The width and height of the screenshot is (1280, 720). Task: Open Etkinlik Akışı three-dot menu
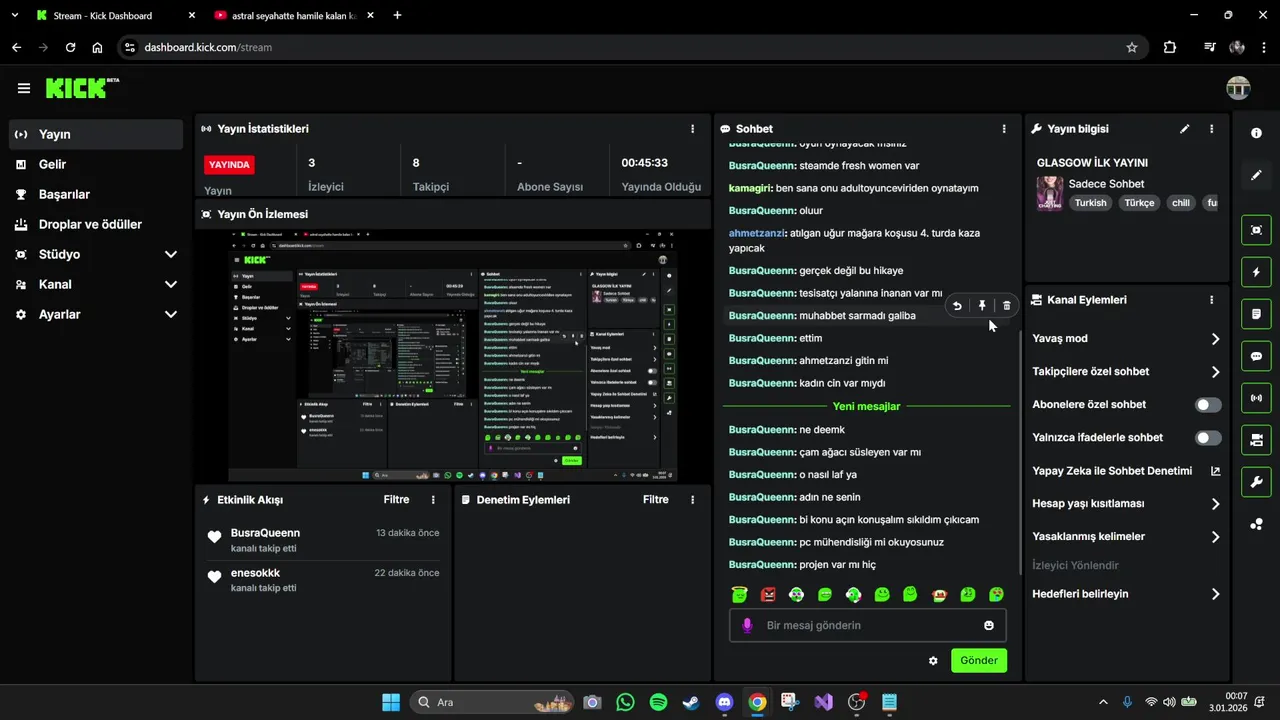point(433,500)
